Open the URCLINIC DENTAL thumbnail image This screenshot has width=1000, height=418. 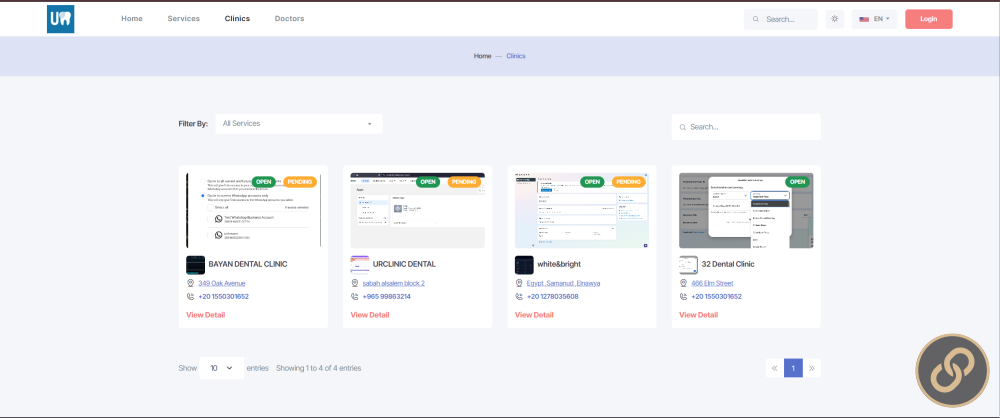418,210
